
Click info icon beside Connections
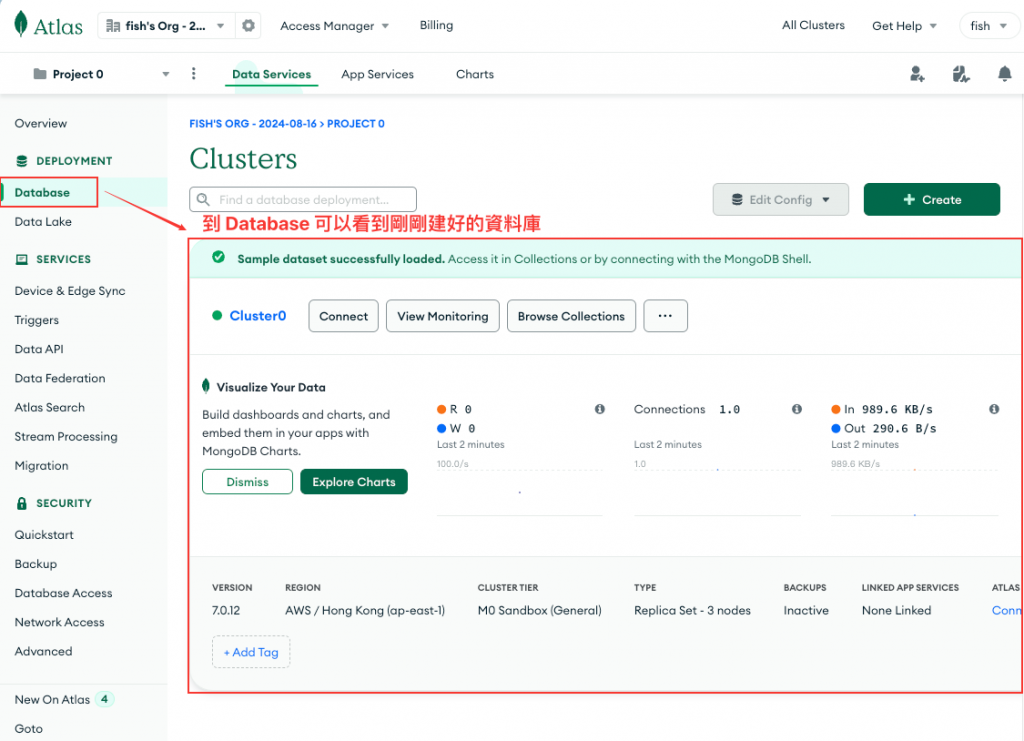click(x=797, y=409)
